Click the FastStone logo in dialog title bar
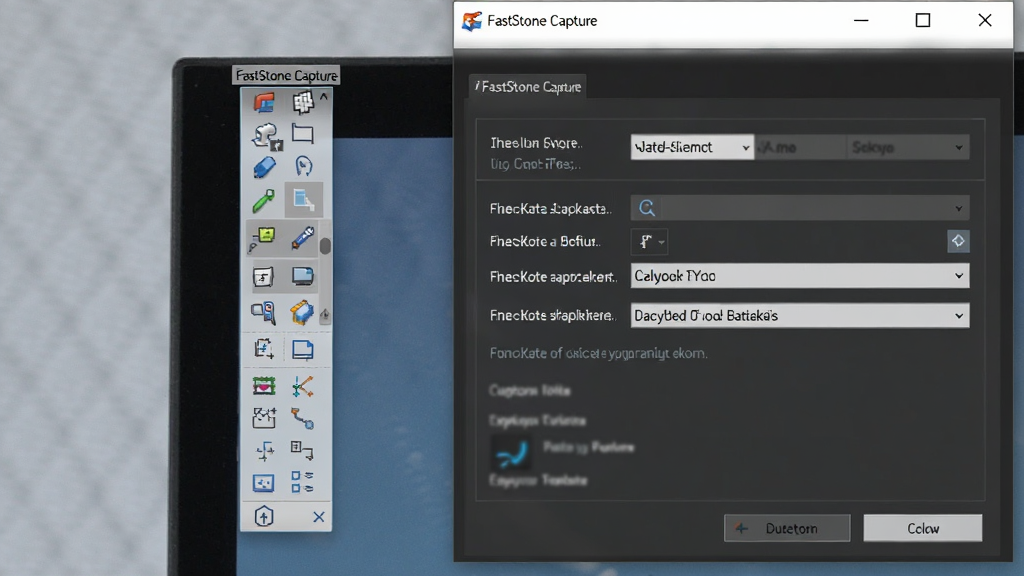 coord(472,21)
